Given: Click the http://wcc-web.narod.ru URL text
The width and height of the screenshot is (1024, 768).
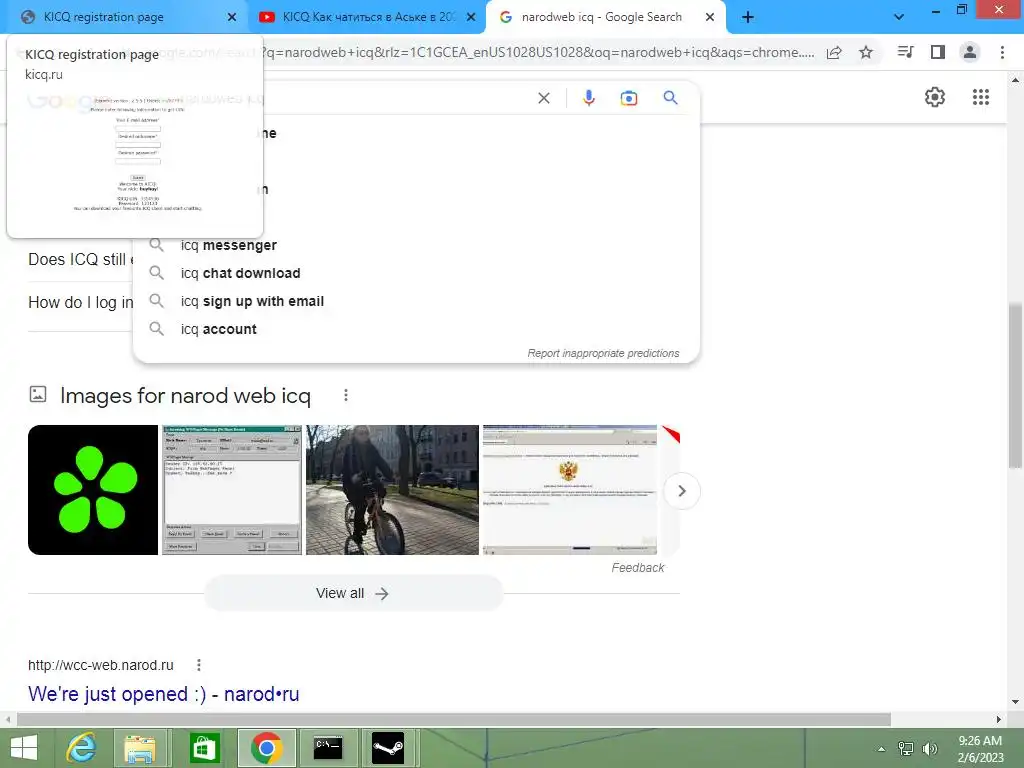Looking at the screenshot, I should point(101,665).
